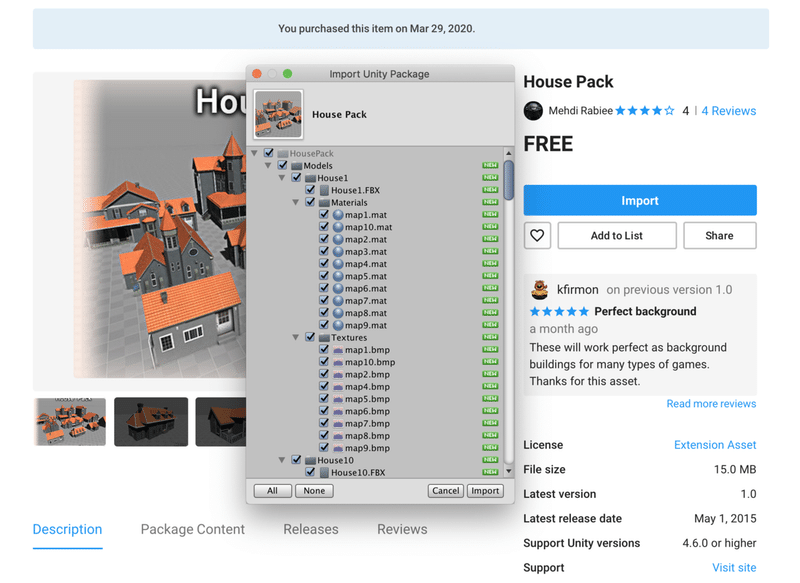This screenshot has height=583, width=800.
Task: Click the Mehdi Rabiee publisher avatar
Action: pos(533,111)
